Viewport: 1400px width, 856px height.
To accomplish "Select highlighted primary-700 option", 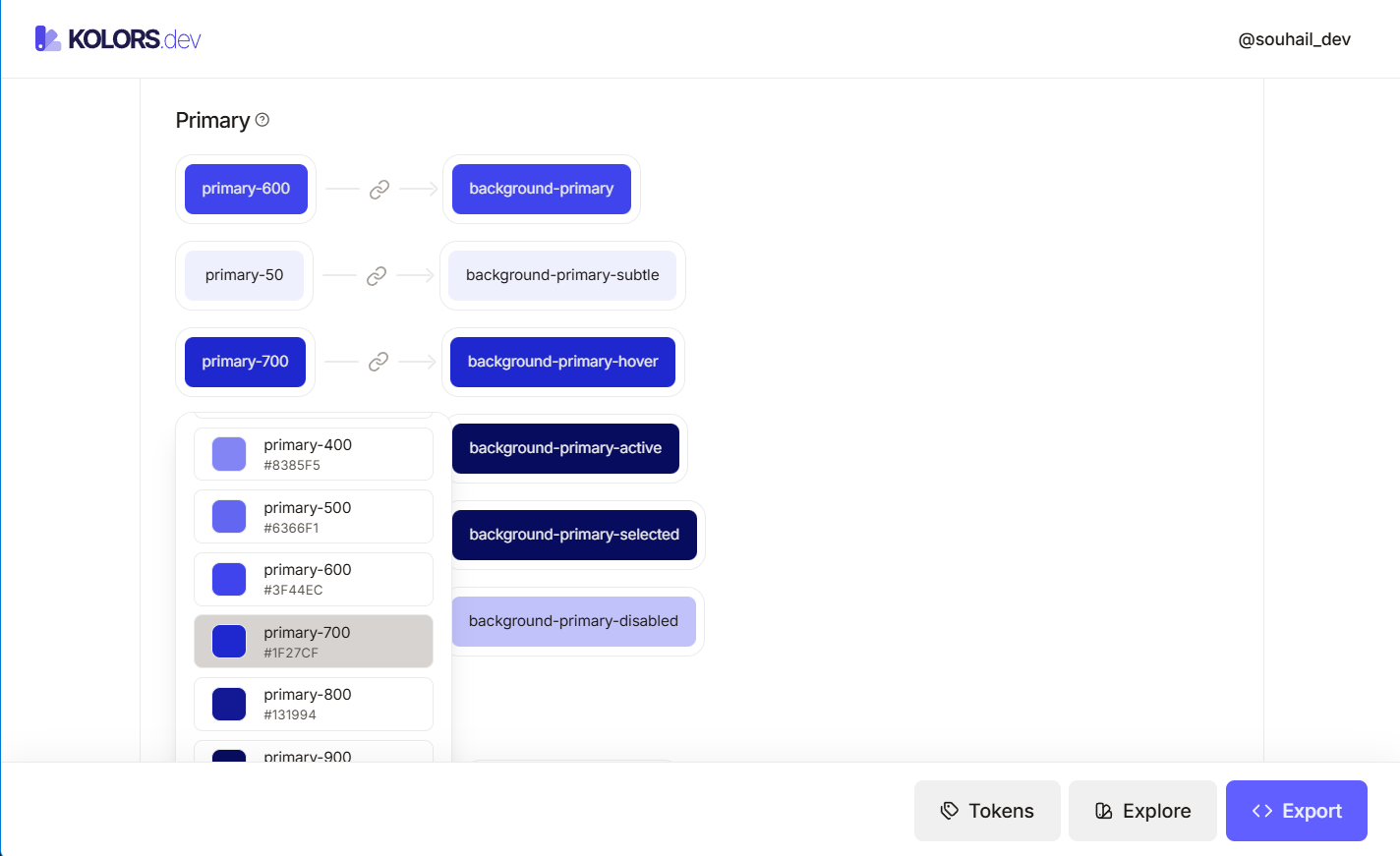I will pyautogui.click(x=314, y=642).
